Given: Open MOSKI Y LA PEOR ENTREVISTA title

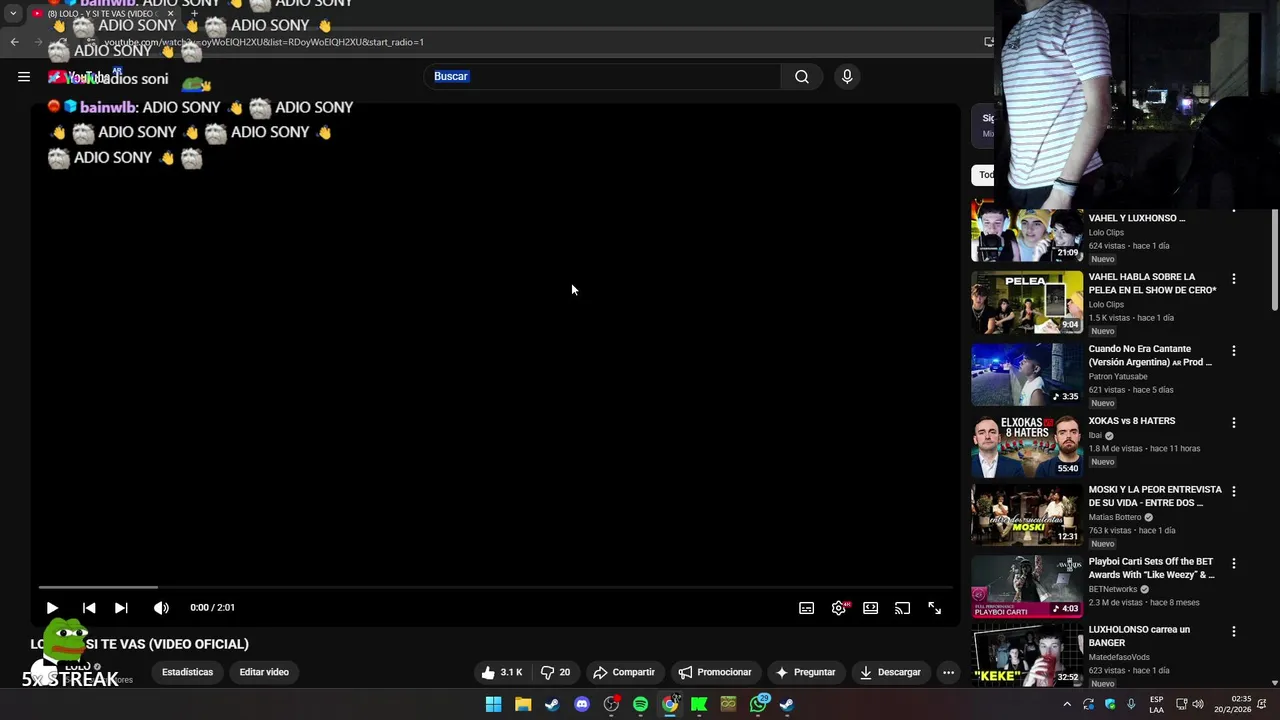Looking at the screenshot, I should (x=1155, y=496).
